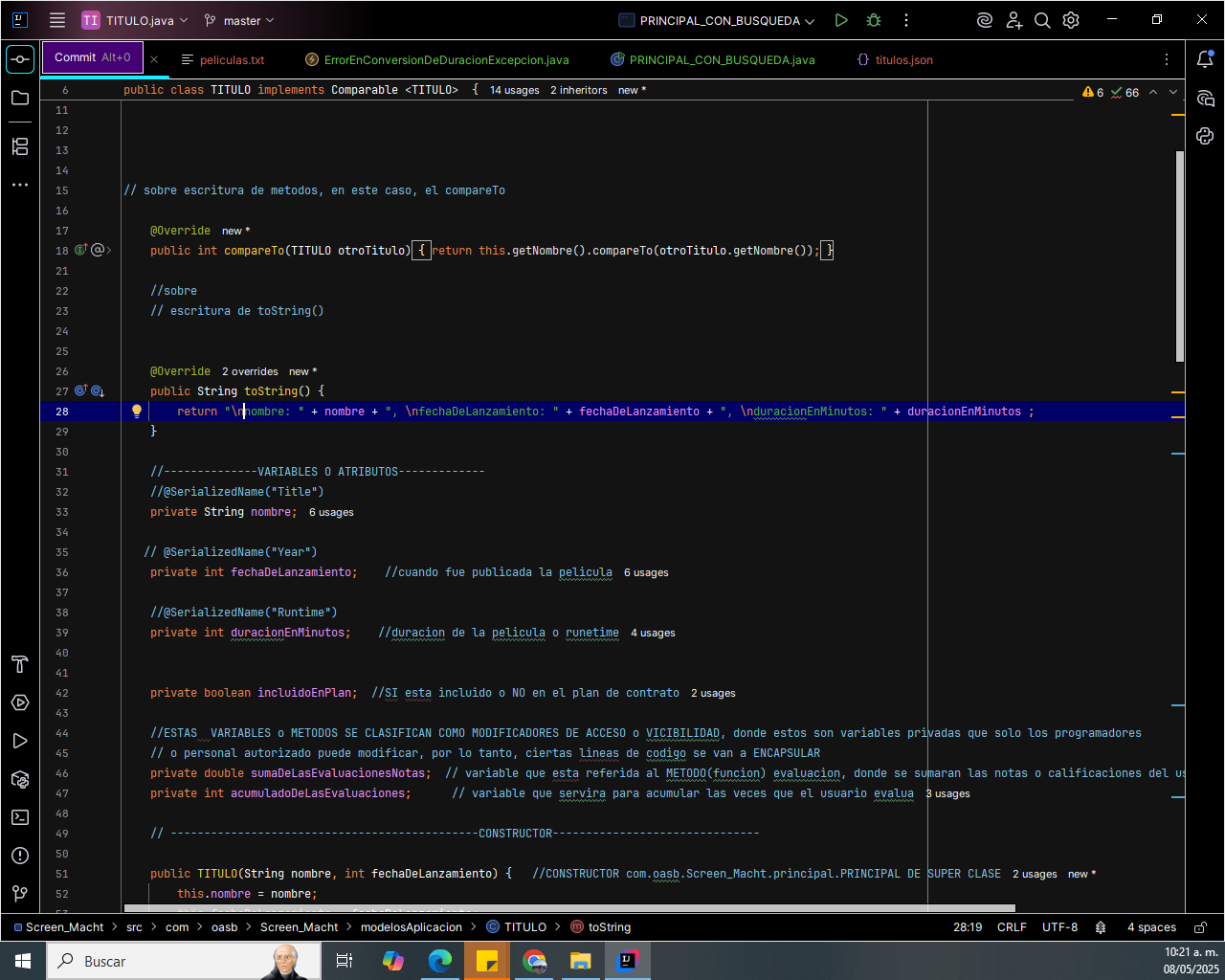Click the 6 usages hint next to nombre
Viewport: 1225px width, 980px height.
[331, 512]
